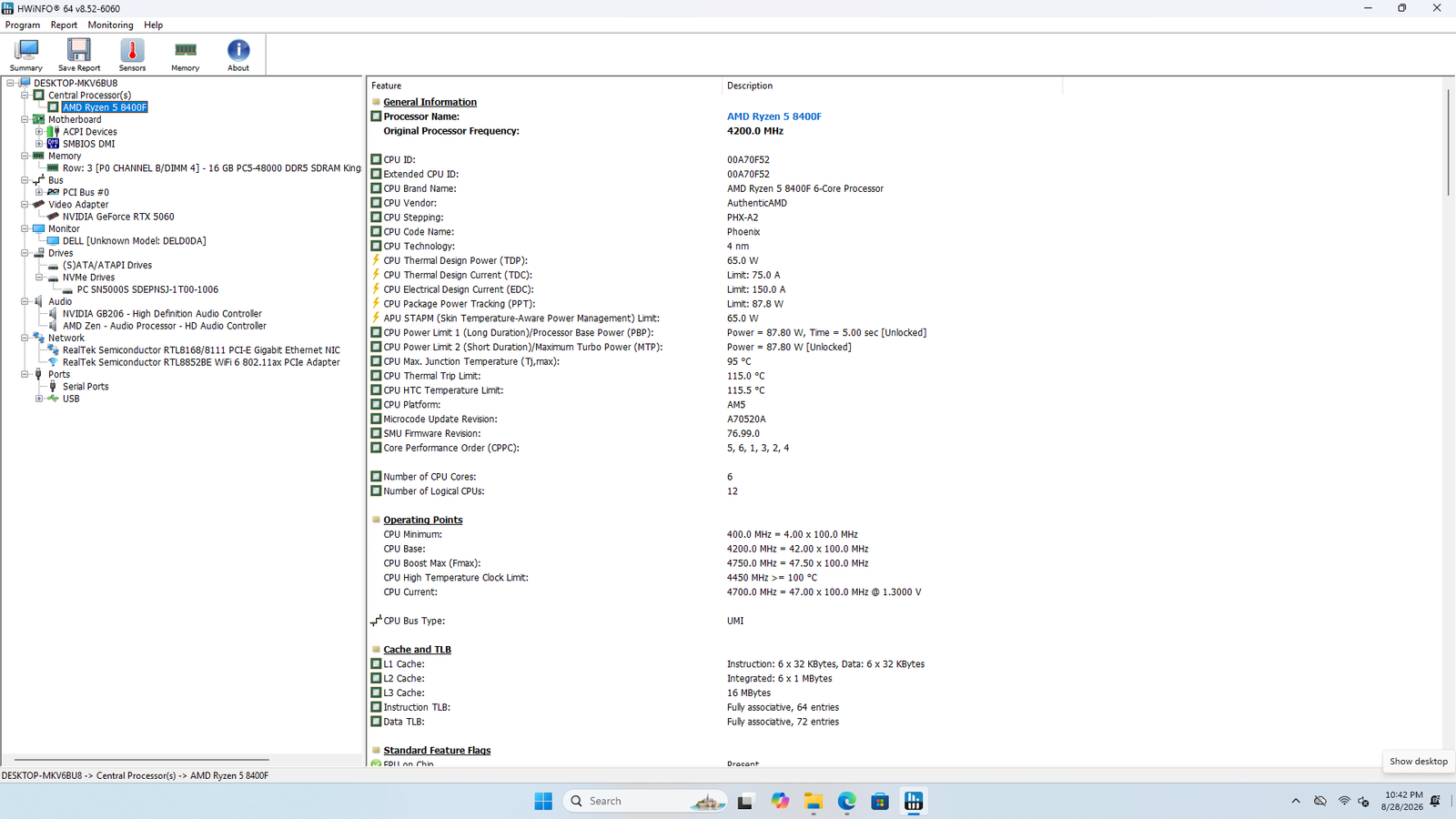Select the Serial Ports tree item

[86, 387]
